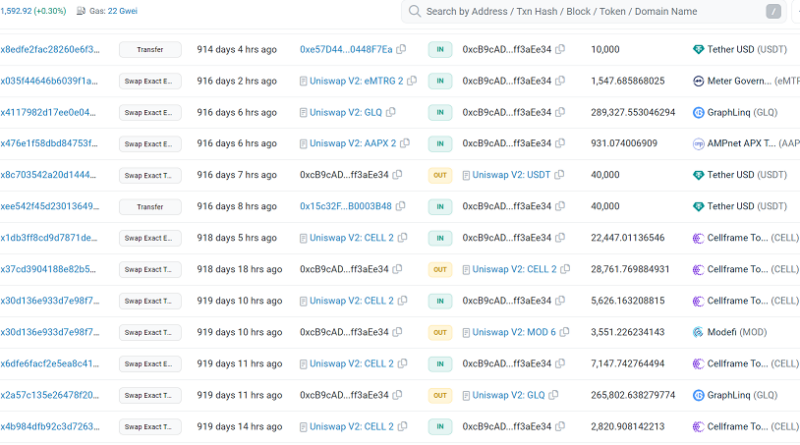Viewport: 800px width, 445px height.
Task: Open transaction hash starting x4117982d17ee0e04
Action: coord(49,113)
